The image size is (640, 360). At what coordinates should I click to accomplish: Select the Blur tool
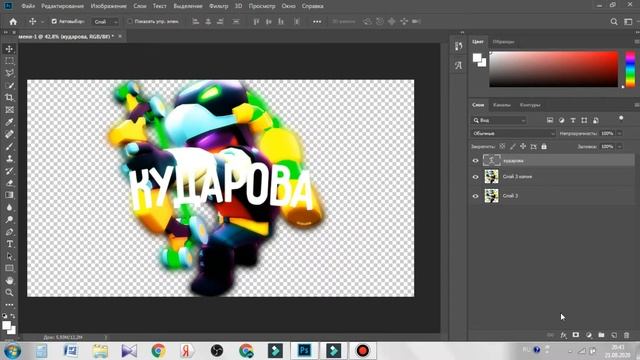click(x=9, y=207)
